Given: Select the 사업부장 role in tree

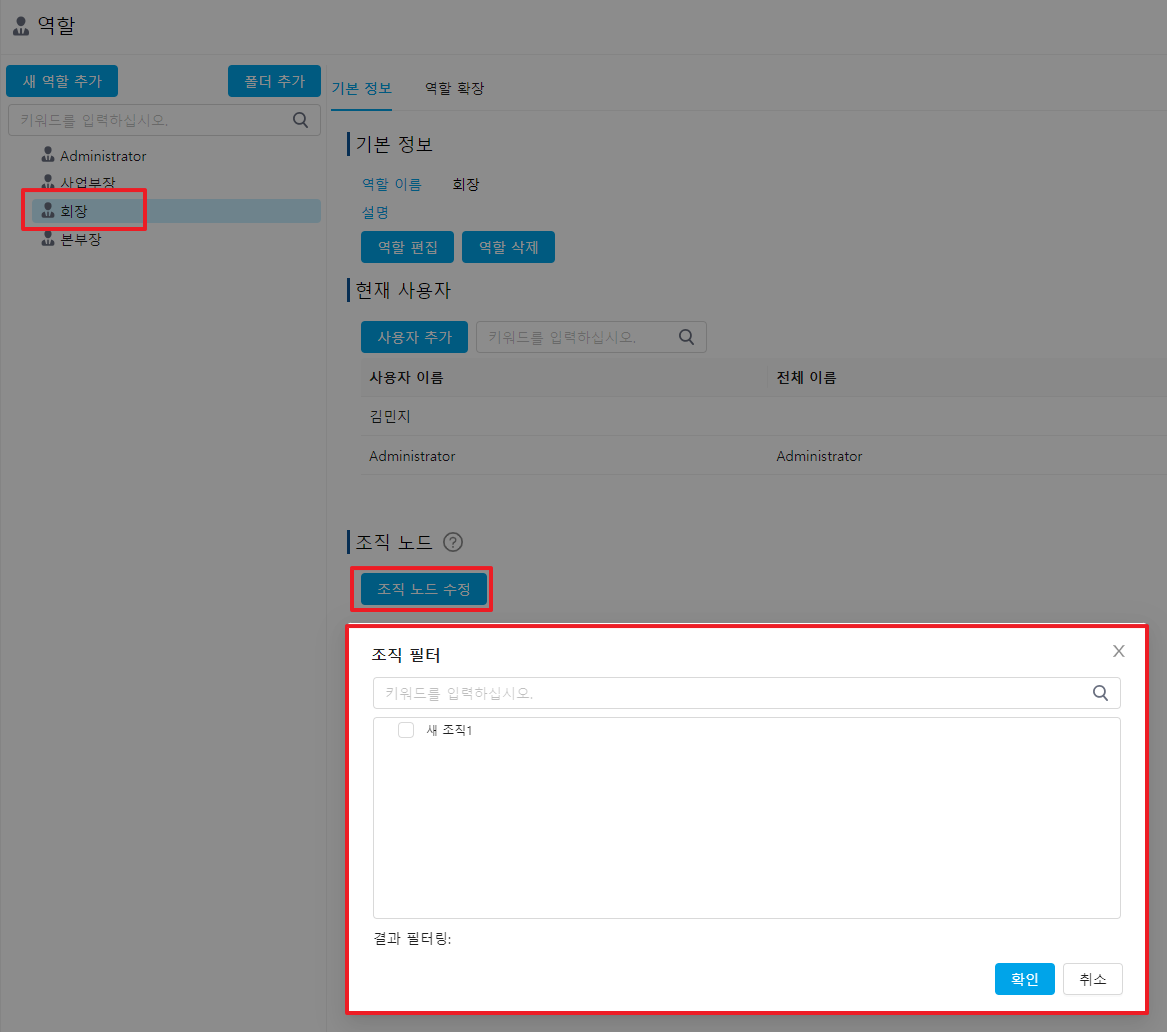Looking at the screenshot, I should coord(87,183).
